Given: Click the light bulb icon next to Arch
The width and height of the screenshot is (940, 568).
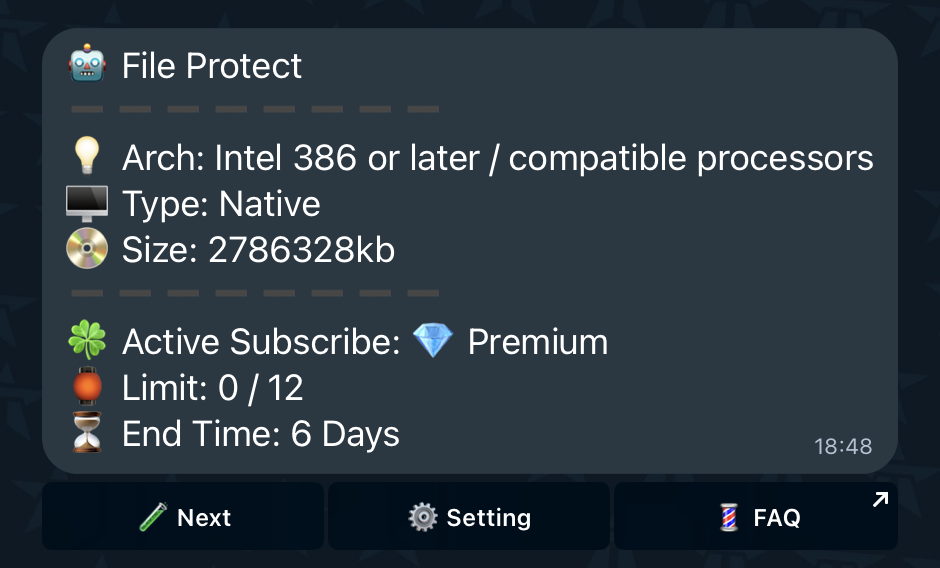Looking at the screenshot, I should coord(87,156).
